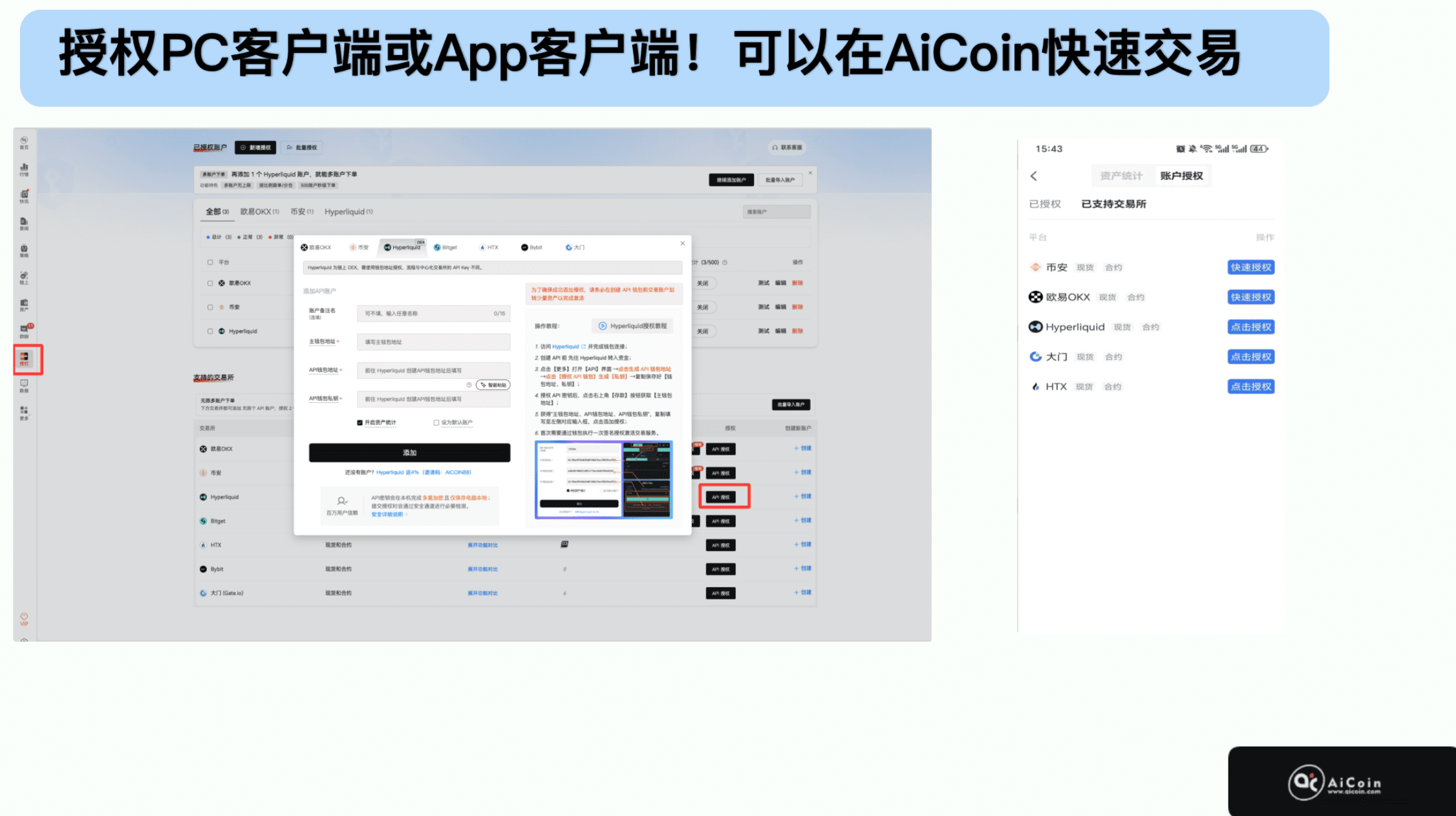Open the 链上 on-chain sidebar icon
1456x816 pixels.
(24, 278)
